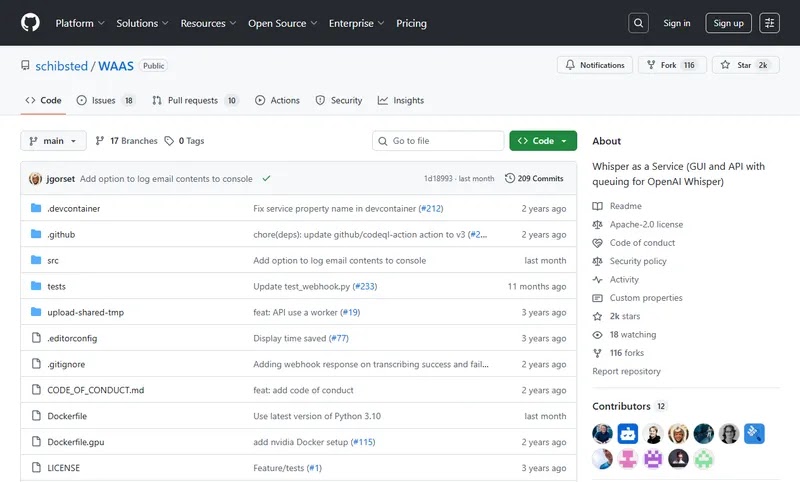This screenshot has height=482, width=800.
Task: Click the Sign up button
Action: [728, 23]
